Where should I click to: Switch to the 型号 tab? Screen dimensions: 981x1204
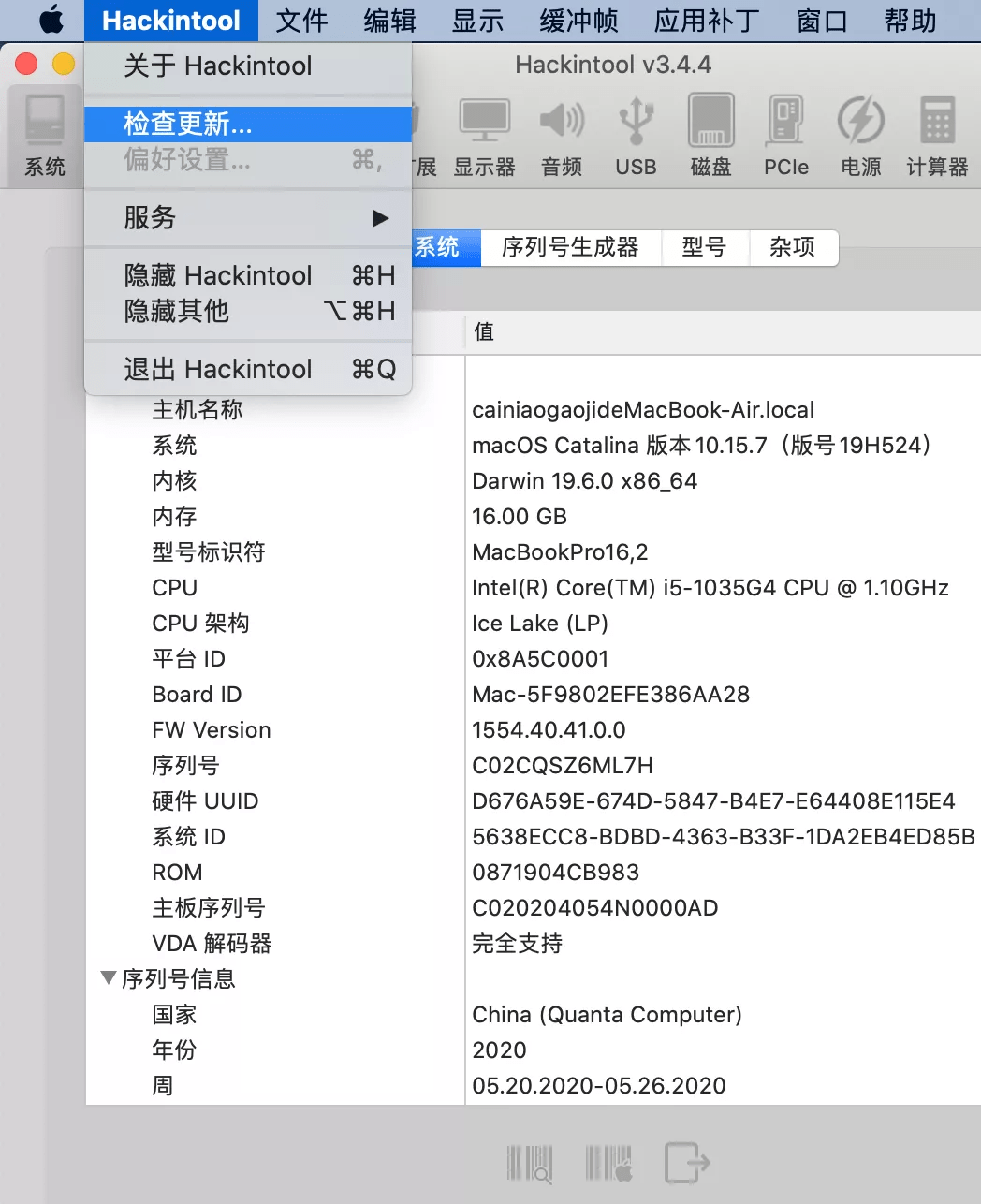pos(705,247)
